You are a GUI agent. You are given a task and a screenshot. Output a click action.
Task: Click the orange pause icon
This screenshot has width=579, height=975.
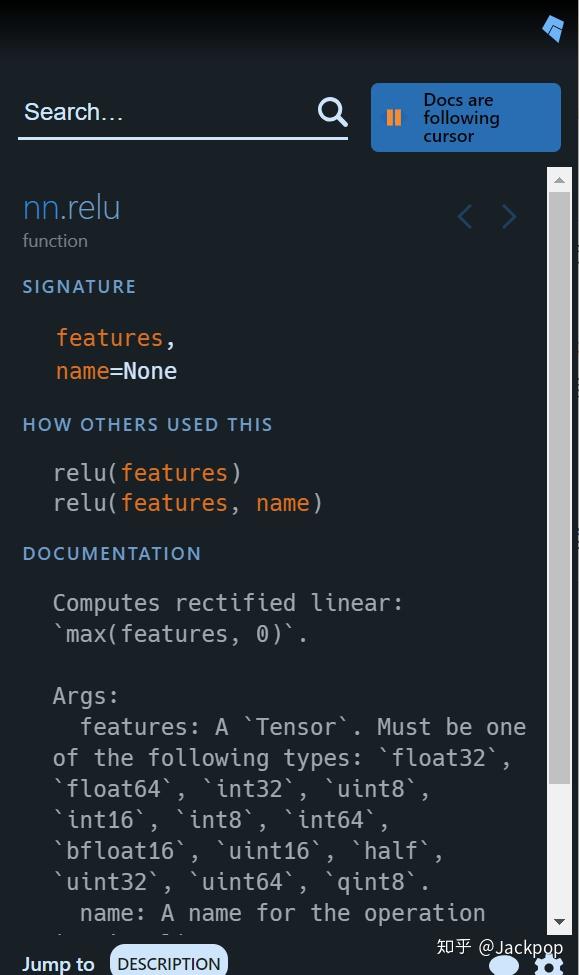tap(394, 118)
